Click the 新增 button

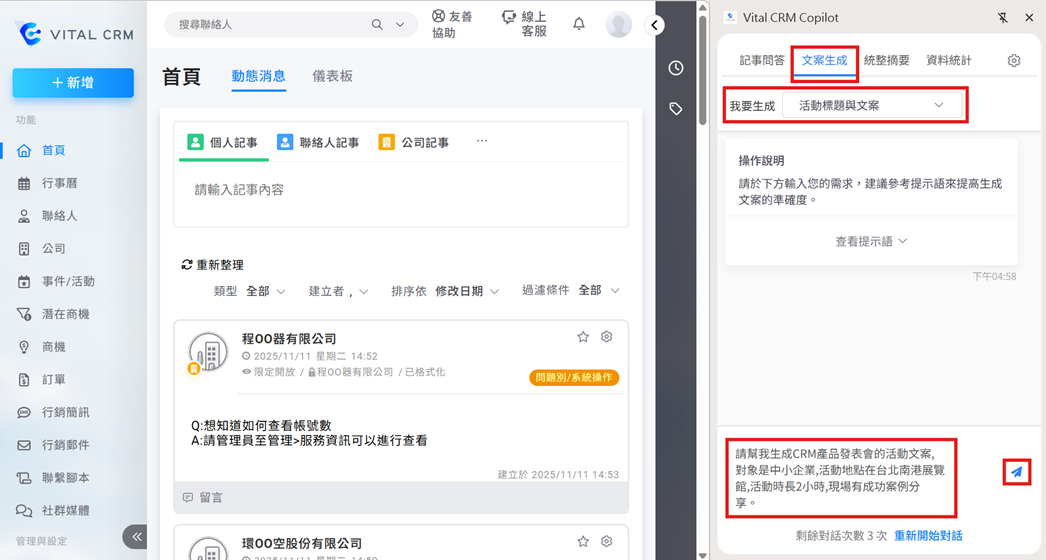click(x=73, y=83)
